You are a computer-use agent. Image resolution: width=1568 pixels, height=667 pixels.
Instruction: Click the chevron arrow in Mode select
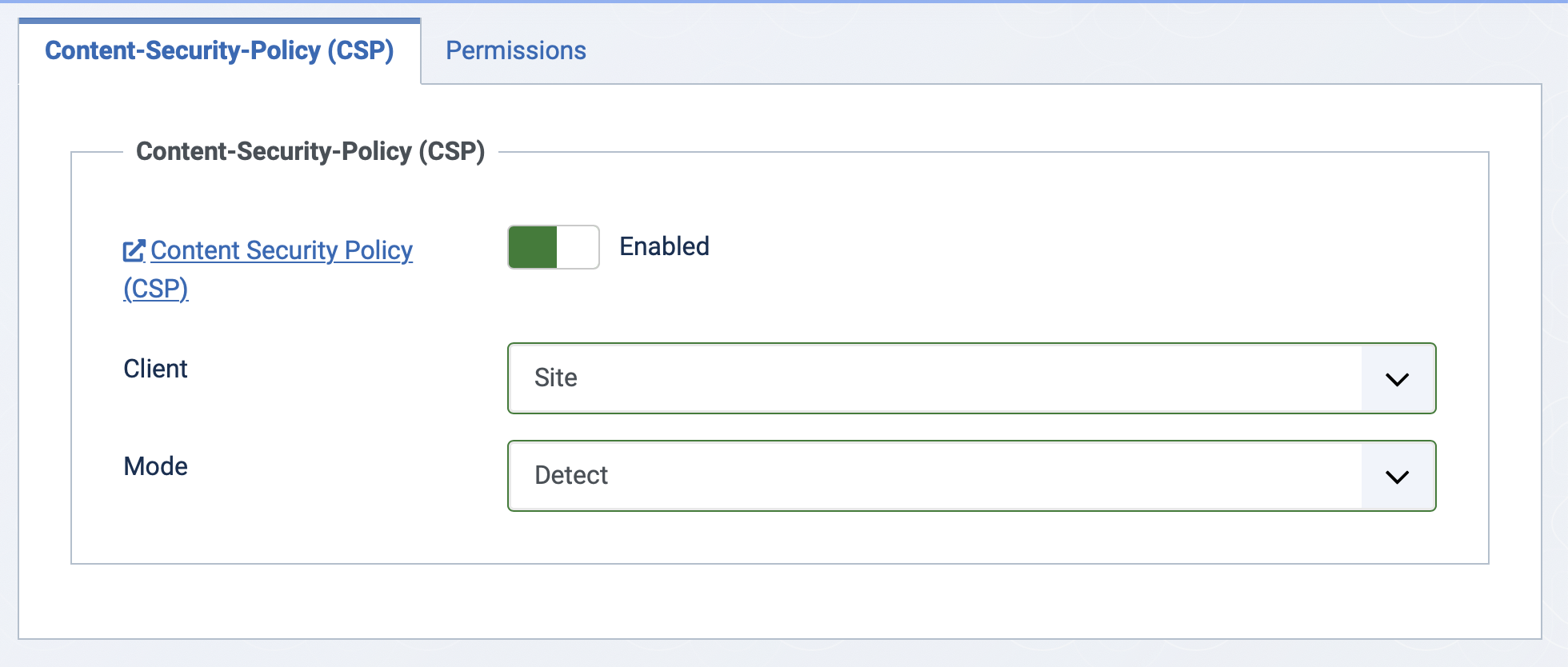point(1397,477)
